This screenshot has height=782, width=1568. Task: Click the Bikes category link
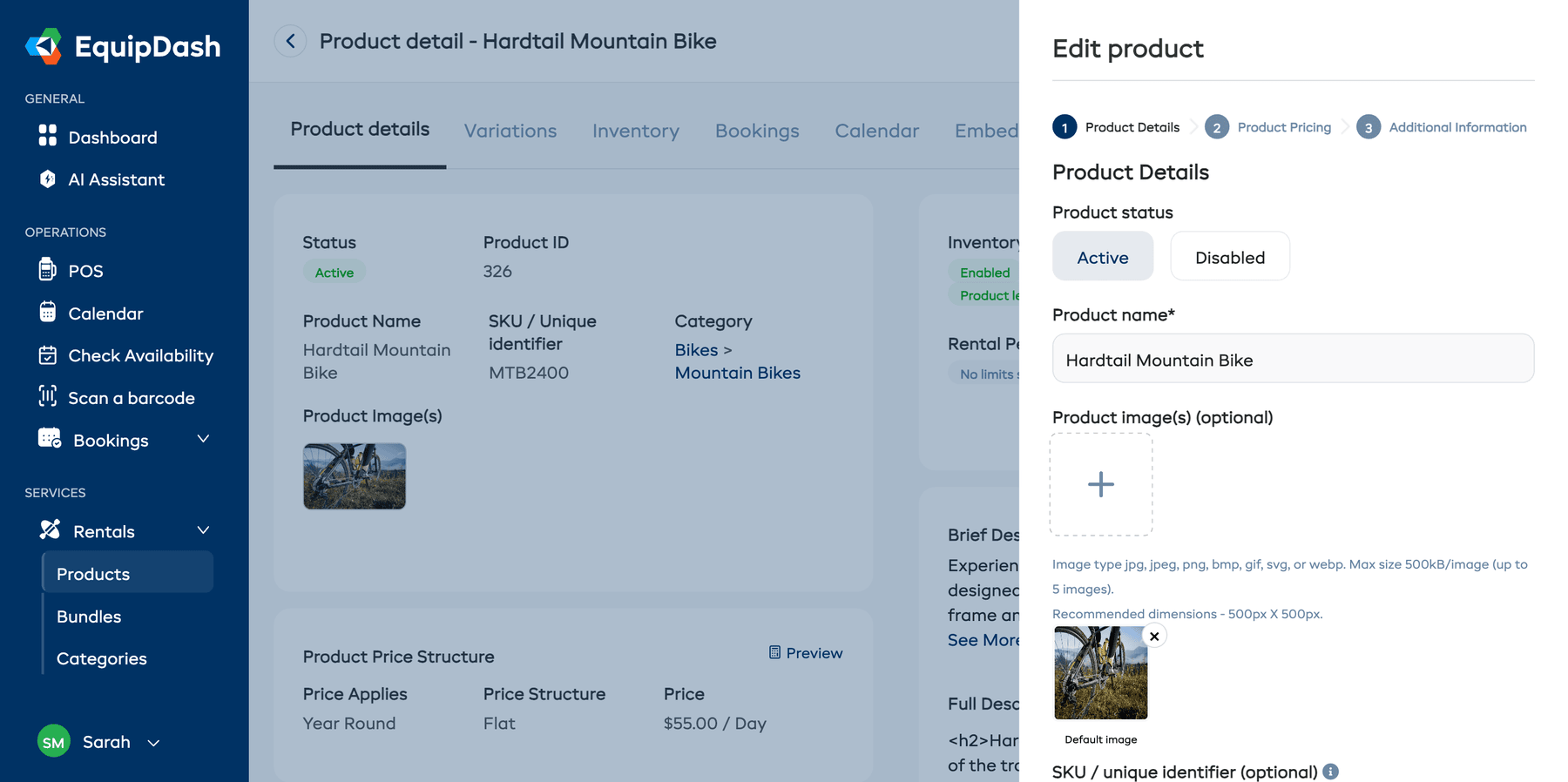point(696,350)
